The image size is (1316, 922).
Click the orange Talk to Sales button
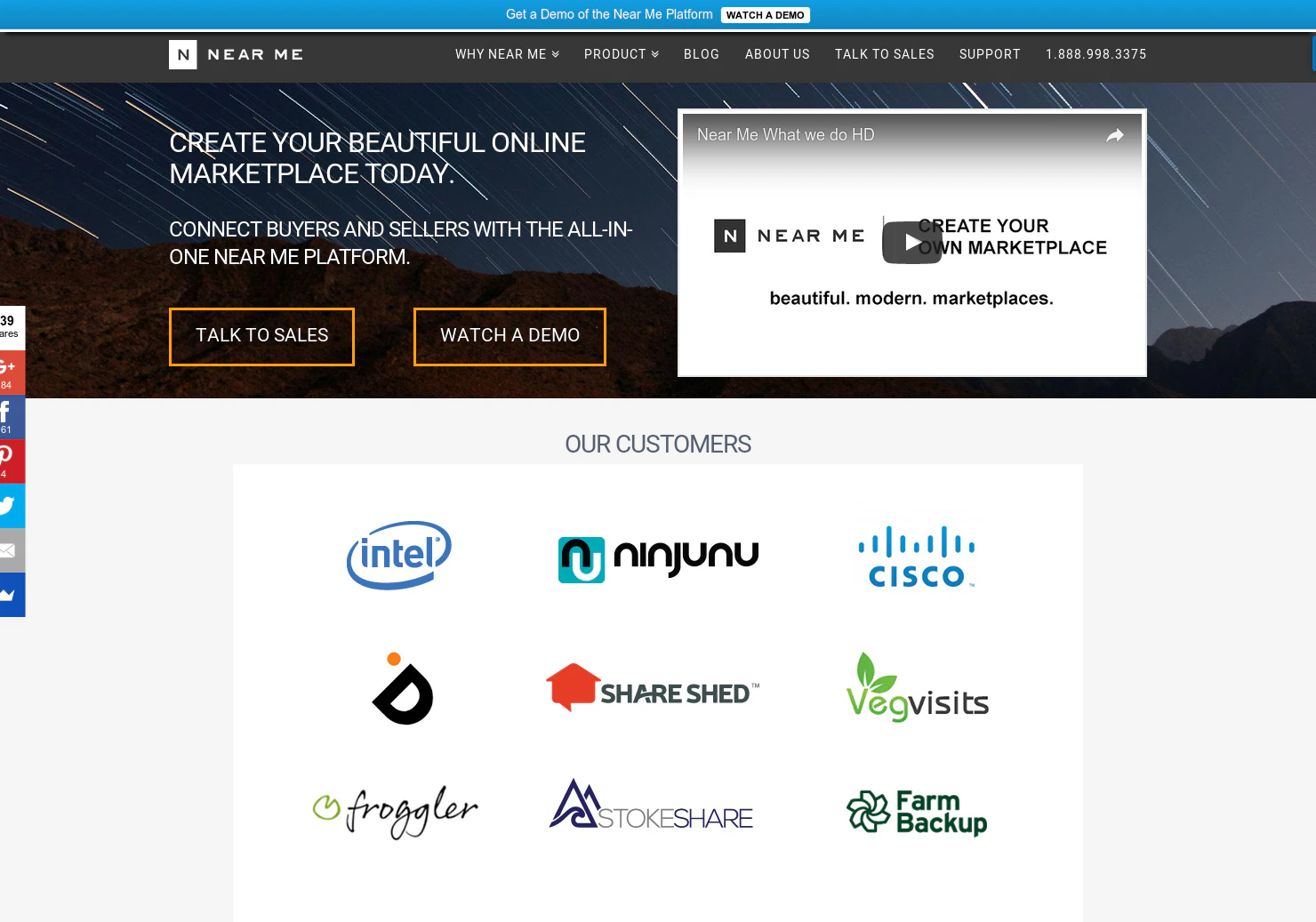click(x=261, y=336)
